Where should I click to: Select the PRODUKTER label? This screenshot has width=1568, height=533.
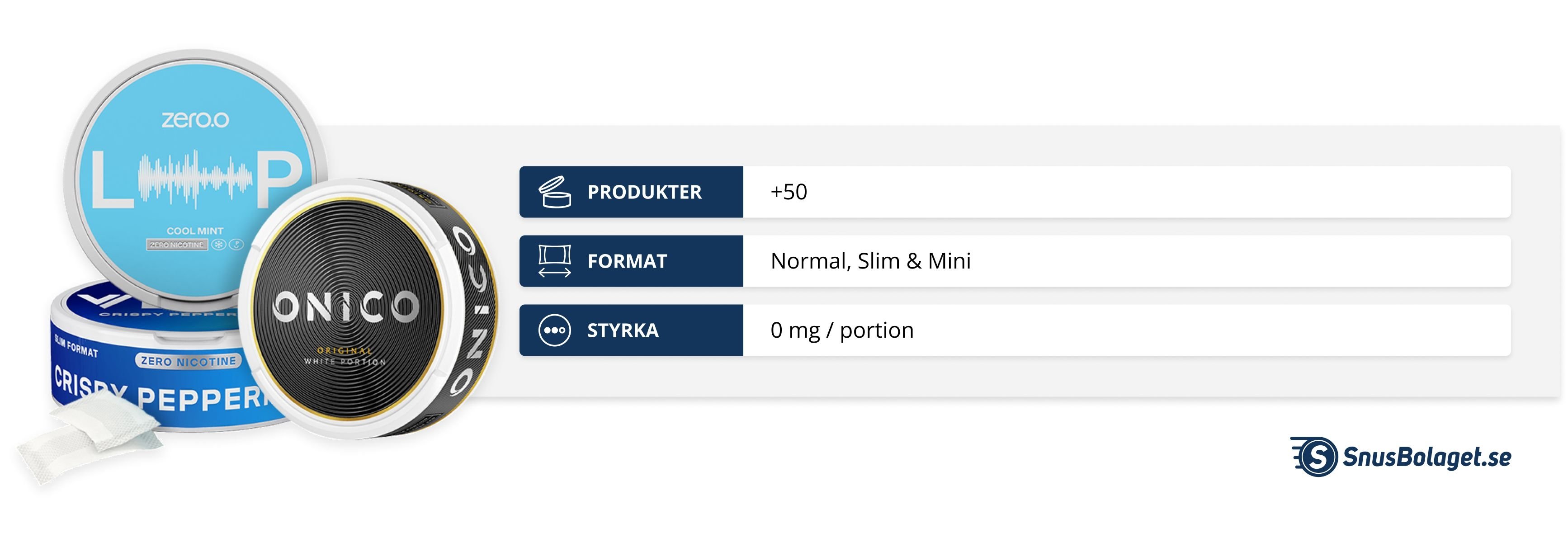coord(644,192)
